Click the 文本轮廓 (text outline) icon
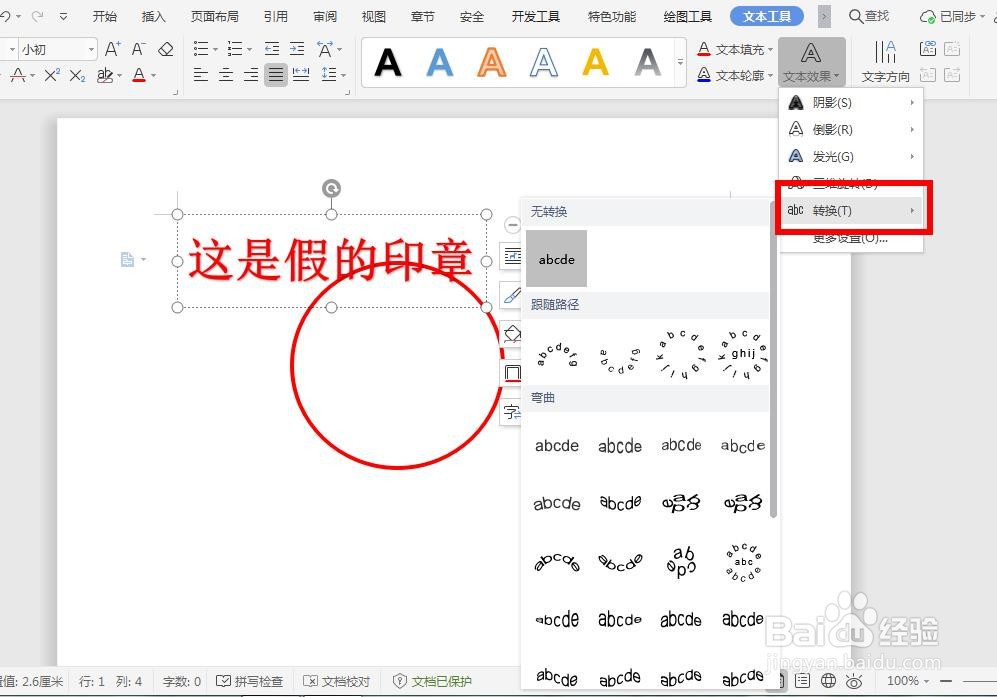Image resolution: width=997 pixels, height=697 pixels. (706, 76)
